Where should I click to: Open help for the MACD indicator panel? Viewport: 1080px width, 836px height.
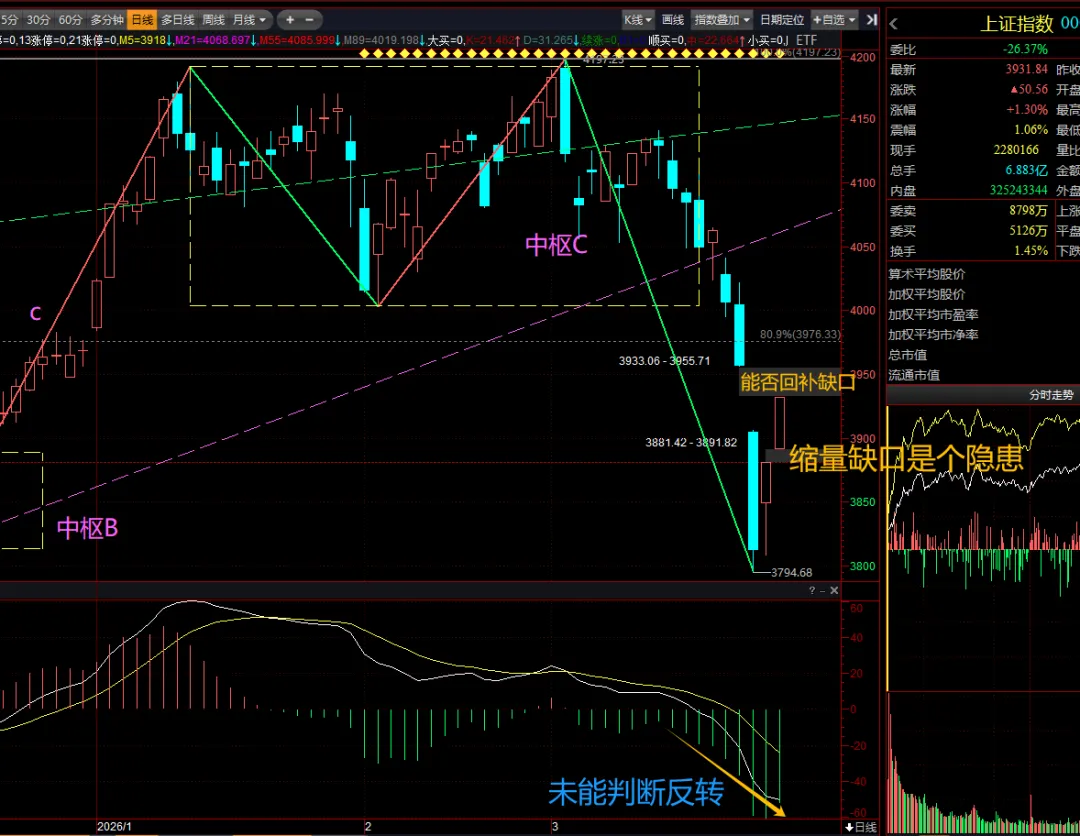pyautogui.click(x=811, y=590)
